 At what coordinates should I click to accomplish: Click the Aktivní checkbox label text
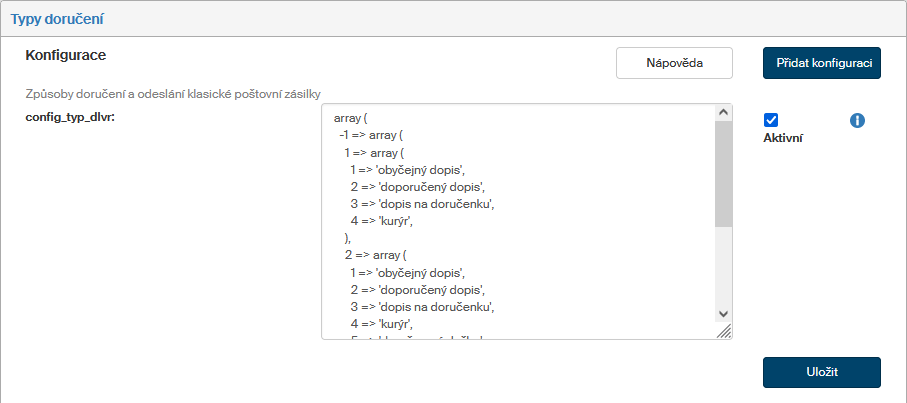pos(783,139)
